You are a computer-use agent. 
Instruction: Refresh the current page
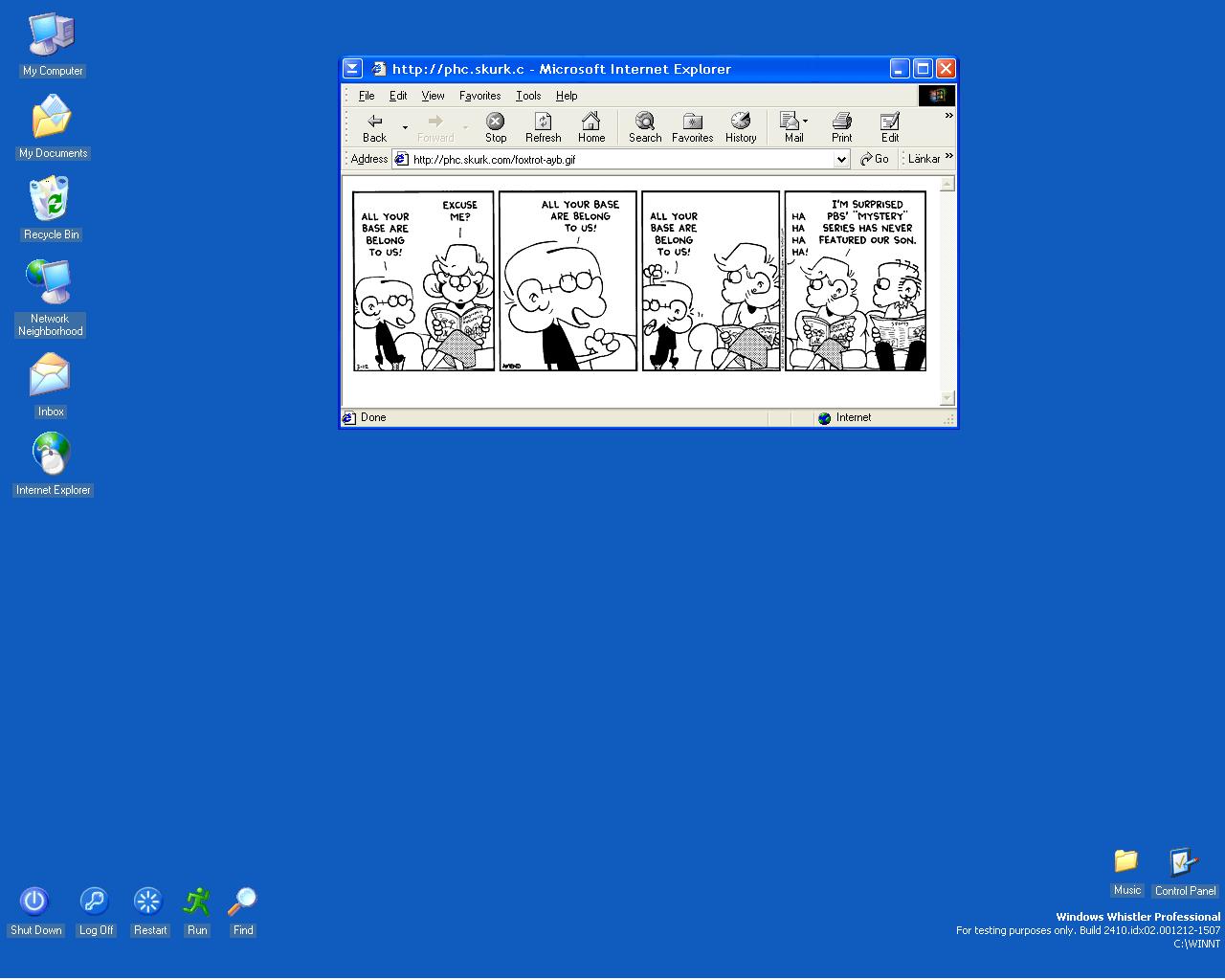[543, 127]
